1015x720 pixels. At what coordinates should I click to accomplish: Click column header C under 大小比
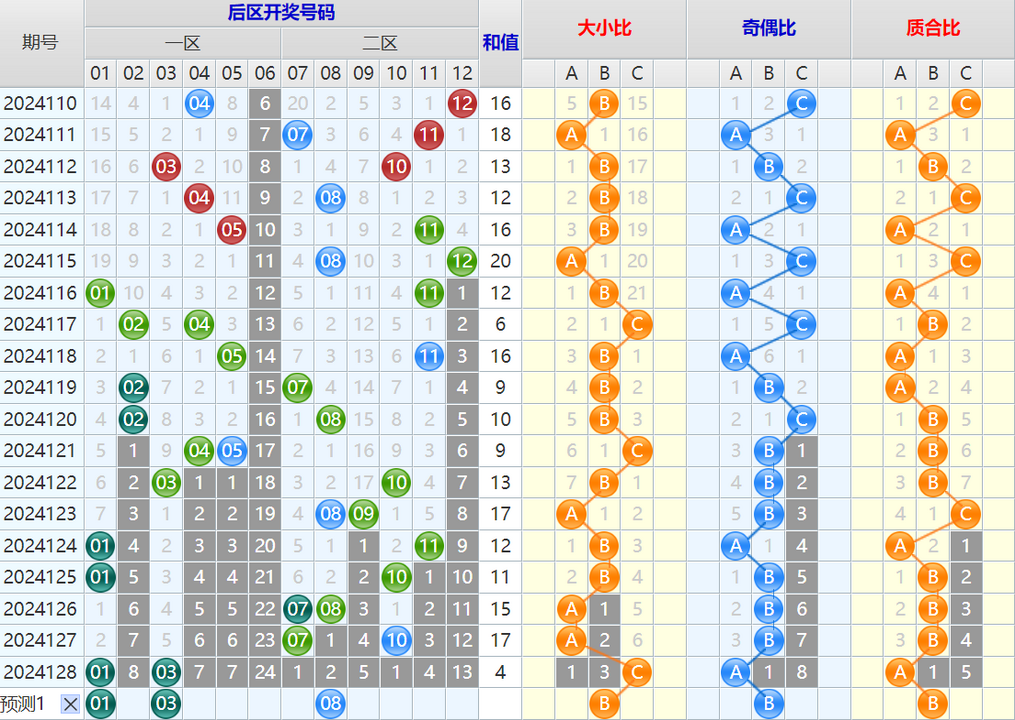[637, 73]
